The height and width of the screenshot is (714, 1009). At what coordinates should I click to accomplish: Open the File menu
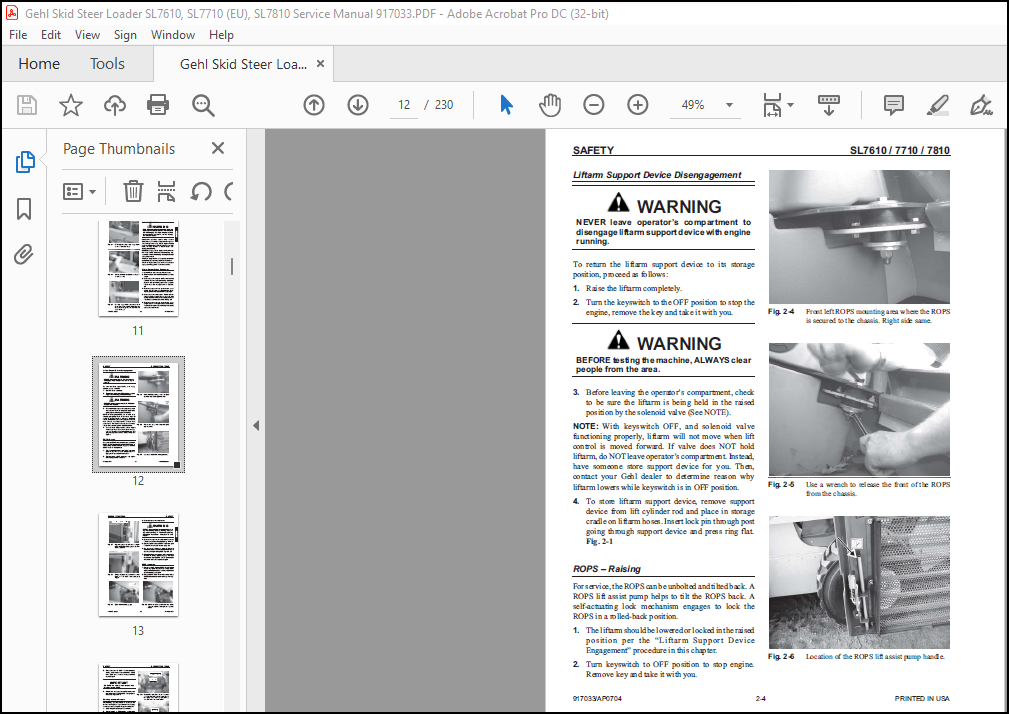[x=18, y=35]
